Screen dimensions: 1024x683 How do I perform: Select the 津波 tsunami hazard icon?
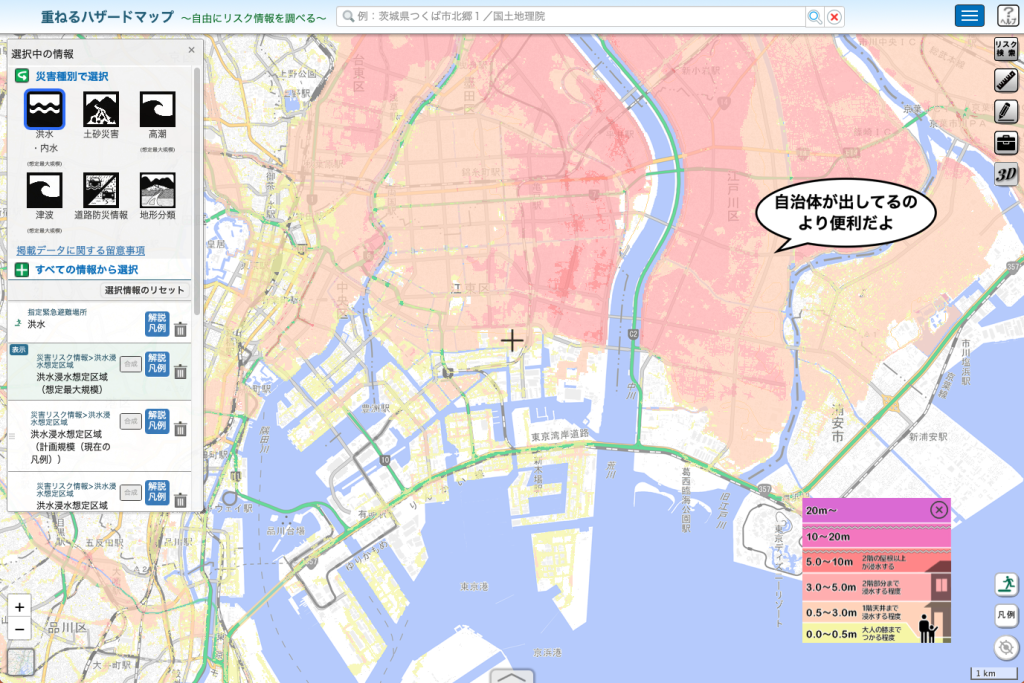[45, 190]
